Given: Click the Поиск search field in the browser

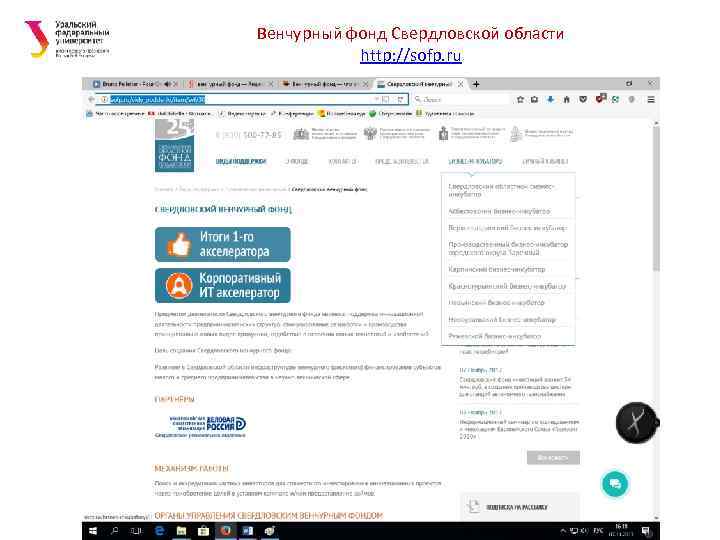Looking at the screenshot, I should pos(461,99).
